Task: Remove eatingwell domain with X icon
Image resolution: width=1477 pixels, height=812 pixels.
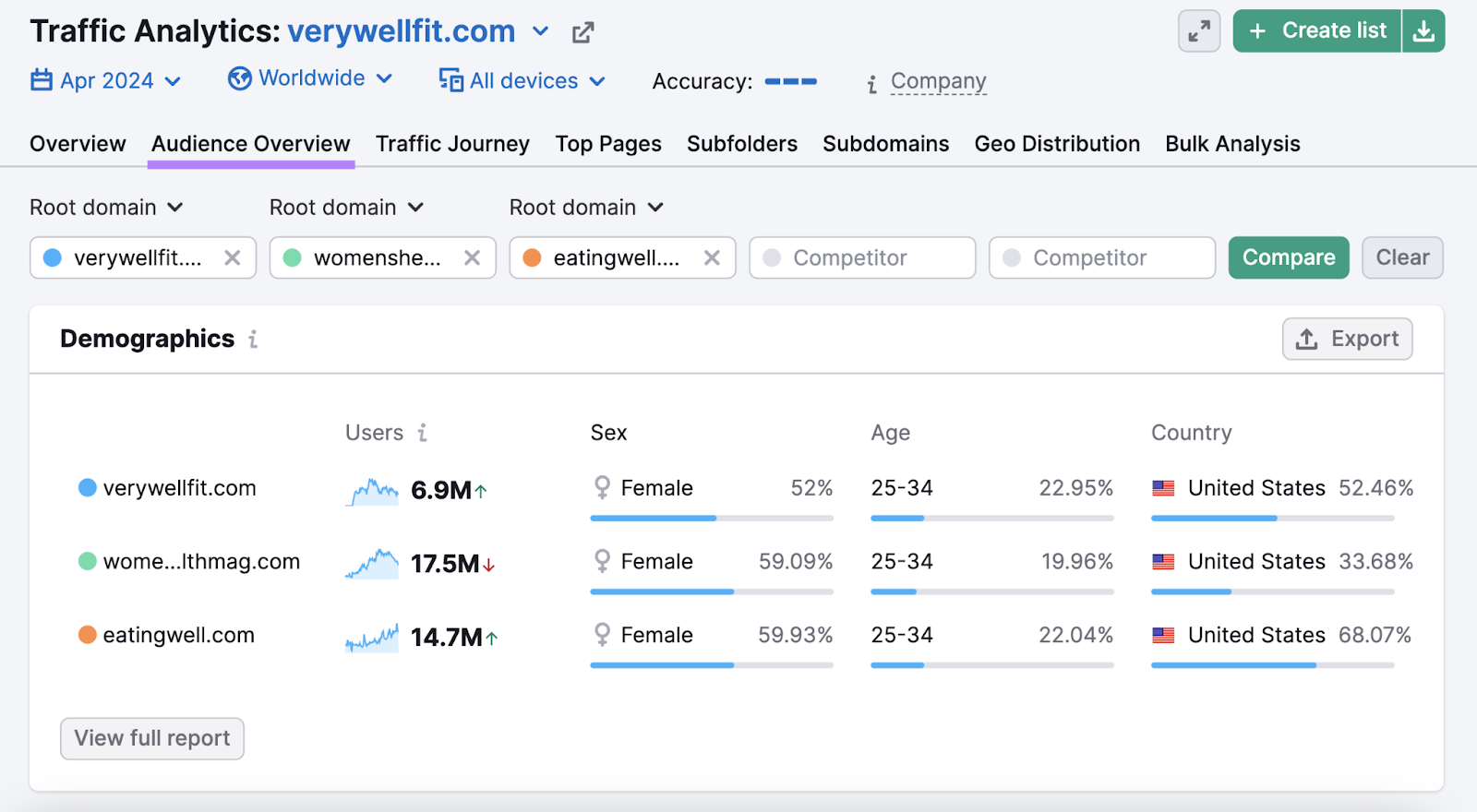Action: (x=712, y=258)
